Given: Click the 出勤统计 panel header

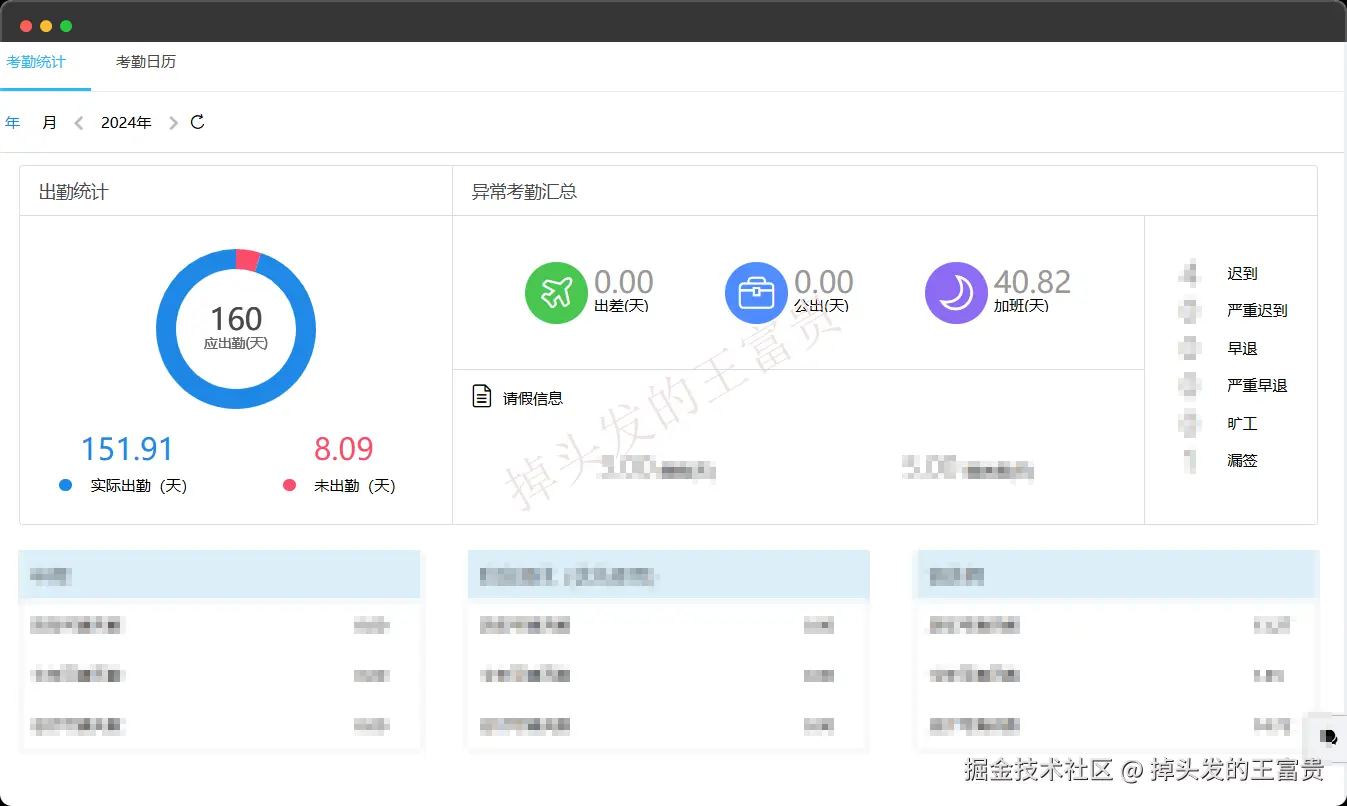Looking at the screenshot, I should click(236, 191).
